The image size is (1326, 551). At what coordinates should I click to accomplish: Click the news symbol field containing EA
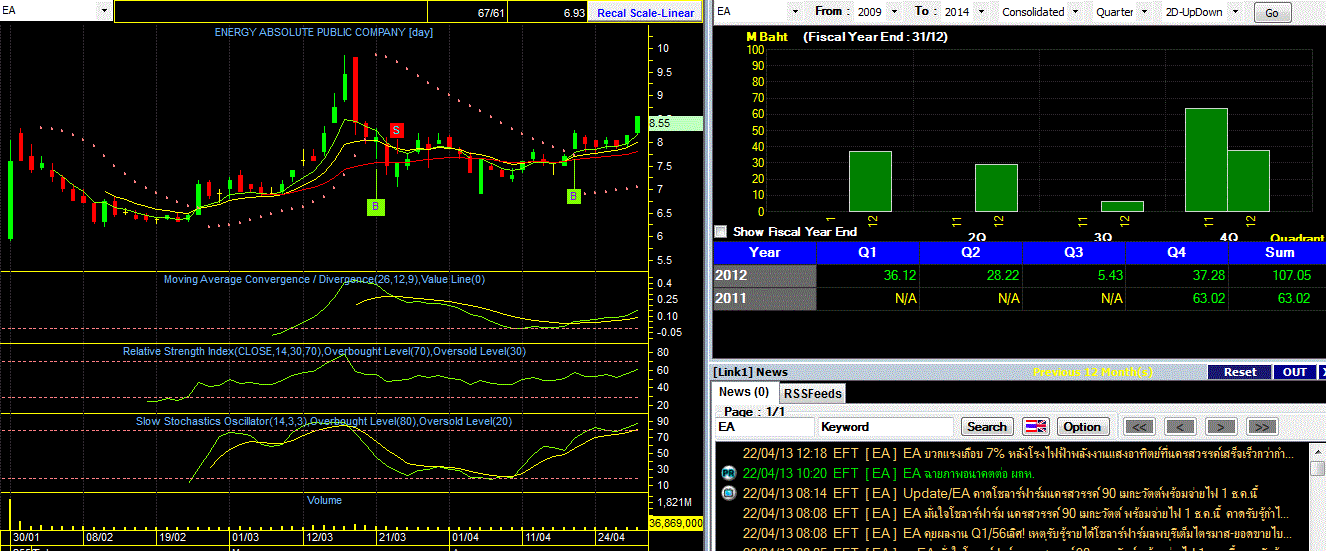point(764,427)
